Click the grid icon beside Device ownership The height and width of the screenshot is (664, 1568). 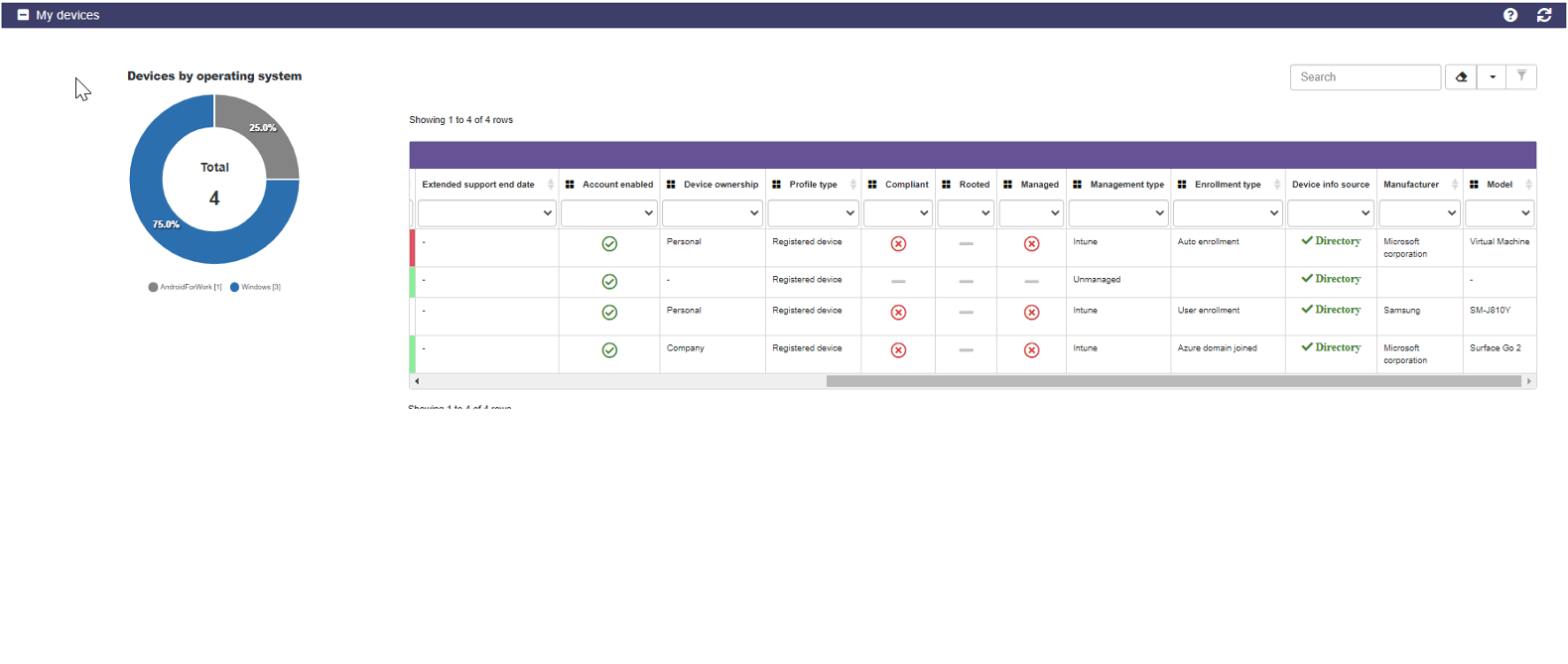[671, 185]
